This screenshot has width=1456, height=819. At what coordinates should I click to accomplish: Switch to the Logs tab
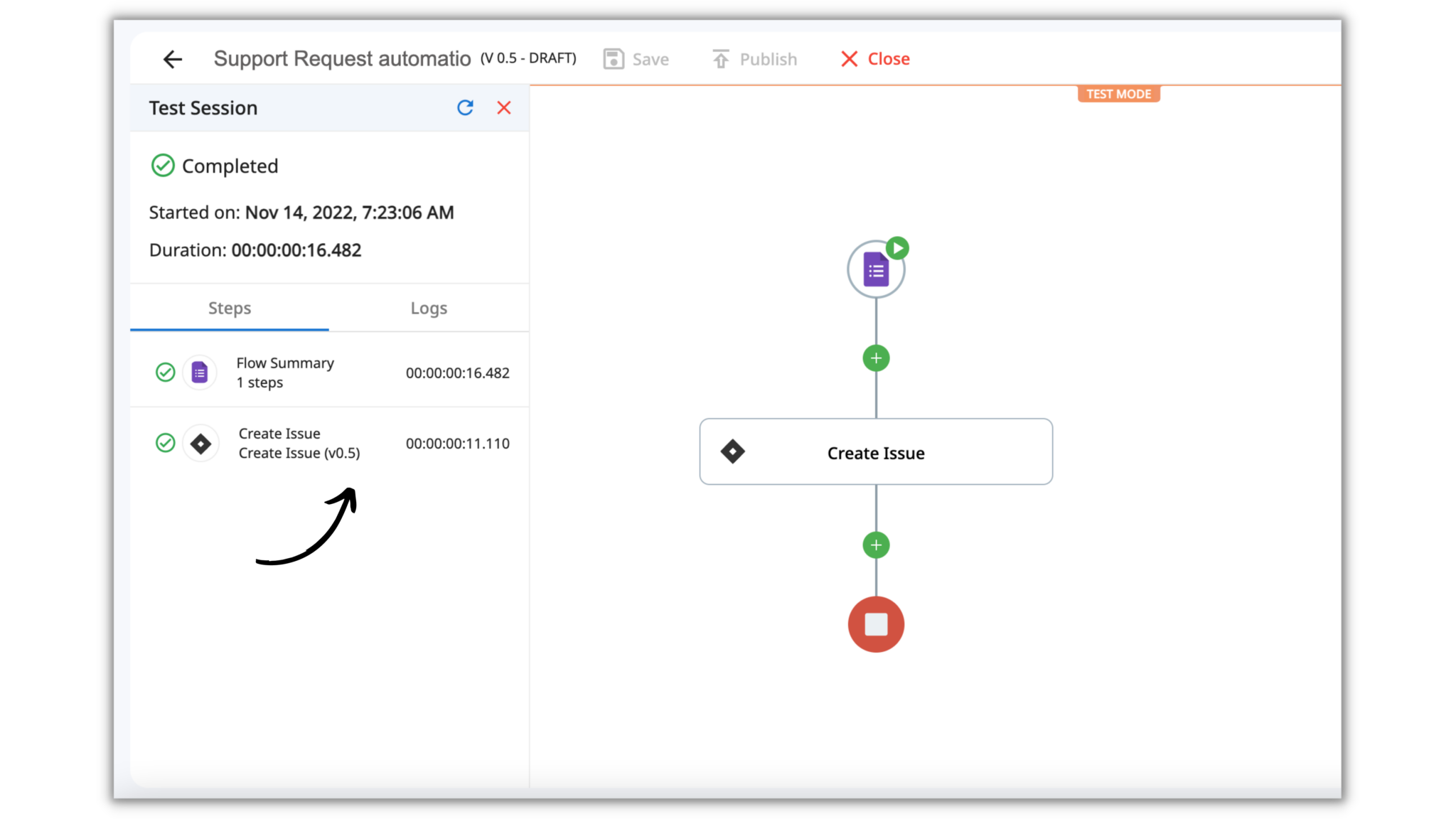click(x=428, y=308)
